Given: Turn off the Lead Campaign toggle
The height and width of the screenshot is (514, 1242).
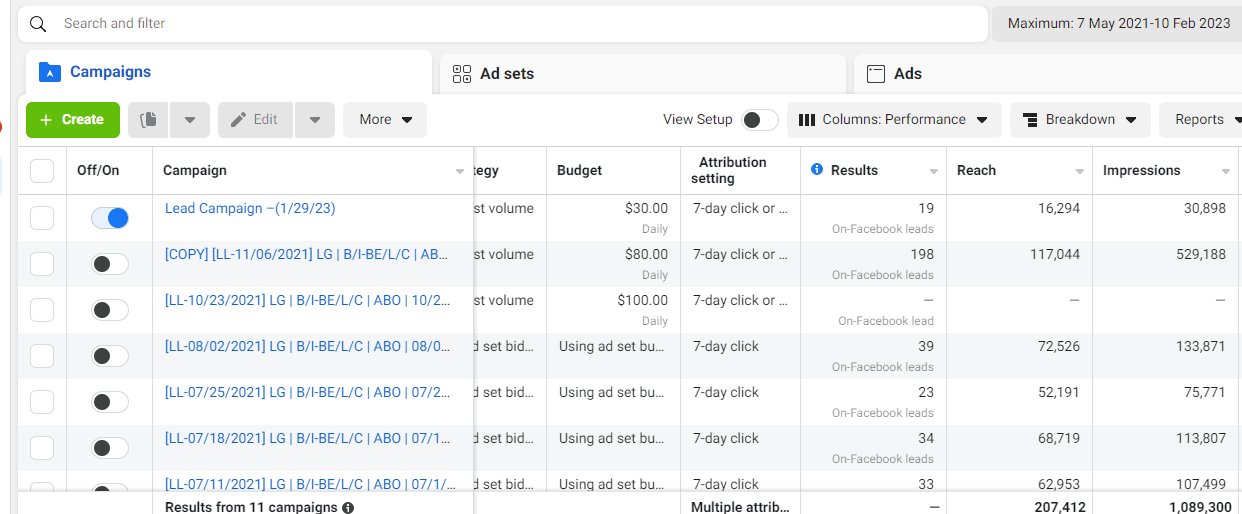Looking at the screenshot, I should [110, 217].
